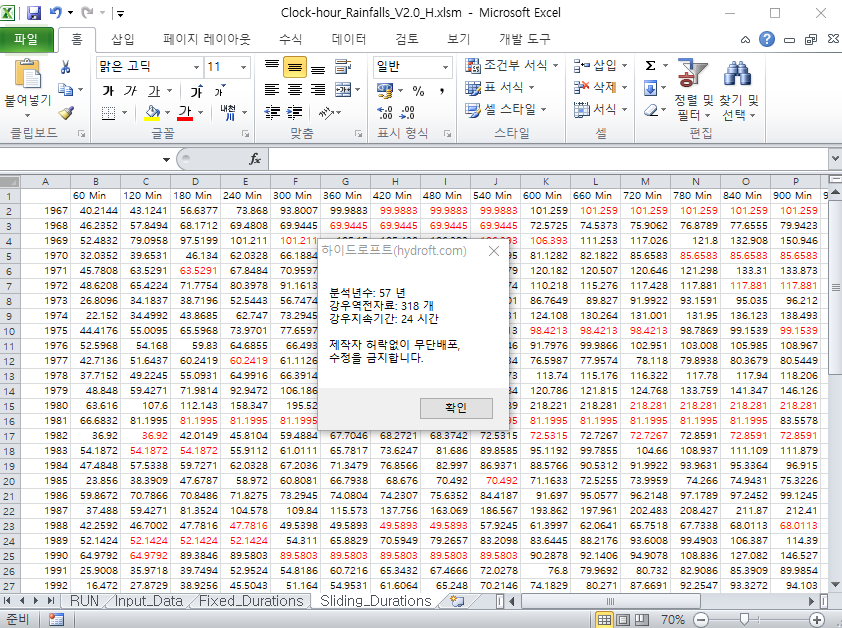Apply yellow fill color bucket
Viewport: 842px width, 628px height.
pos(153,113)
